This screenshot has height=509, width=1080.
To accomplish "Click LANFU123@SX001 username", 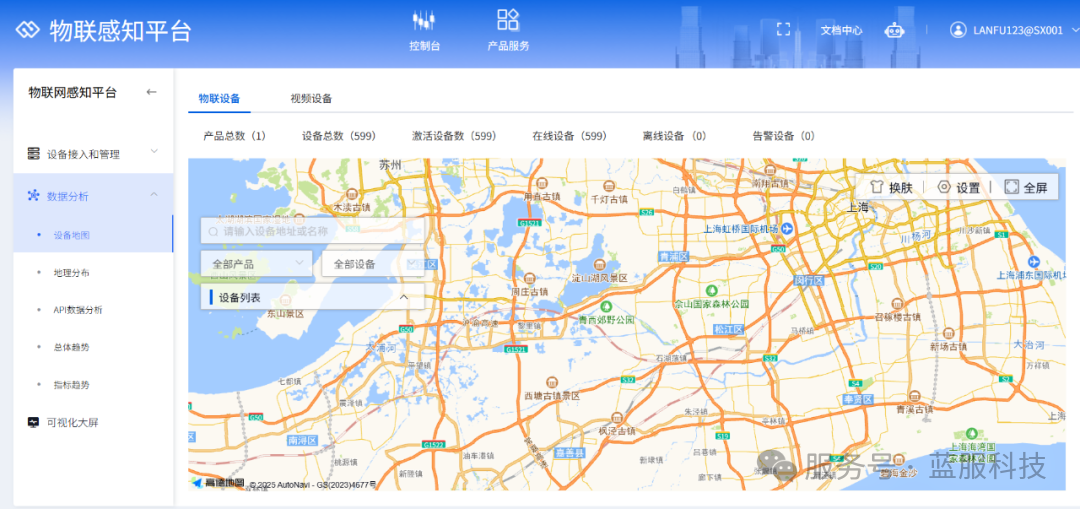I will pos(1018,30).
